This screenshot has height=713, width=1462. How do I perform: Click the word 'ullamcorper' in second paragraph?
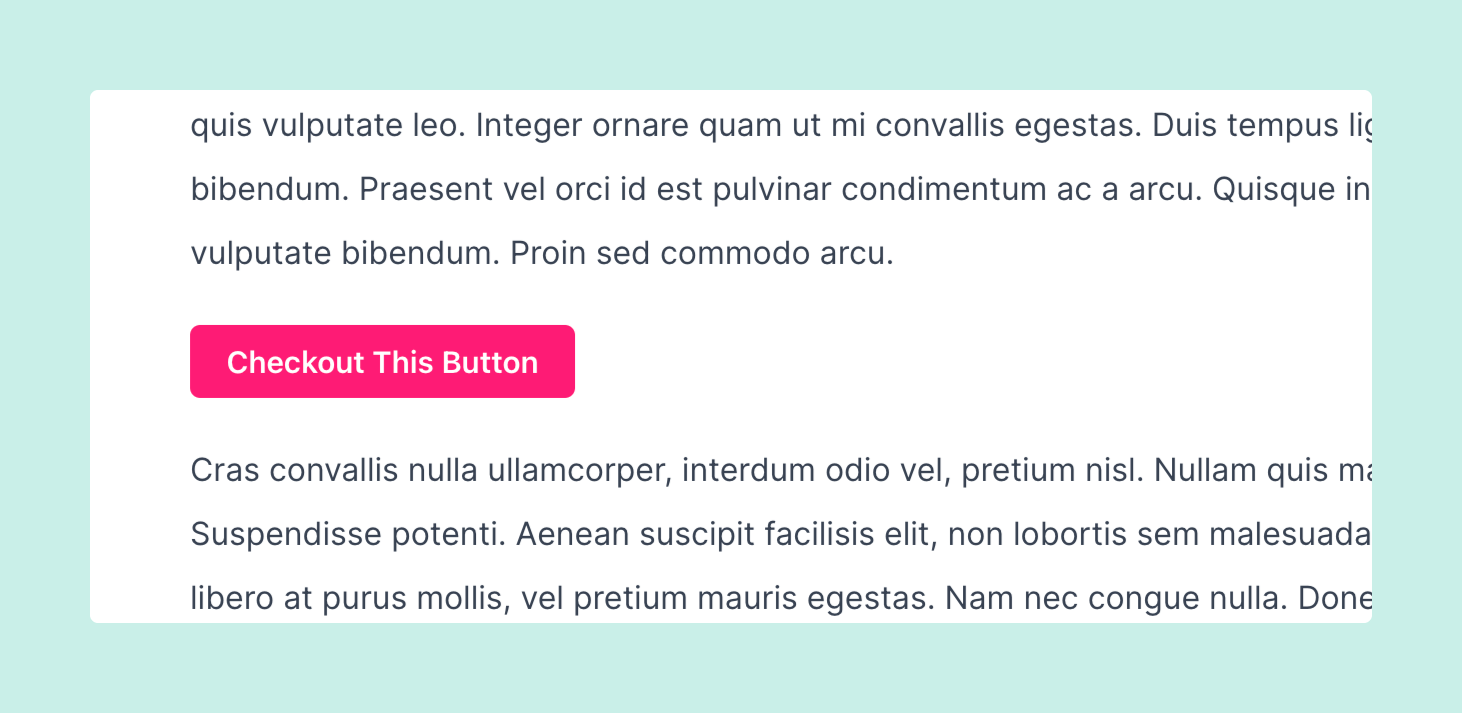(x=579, y=470)
